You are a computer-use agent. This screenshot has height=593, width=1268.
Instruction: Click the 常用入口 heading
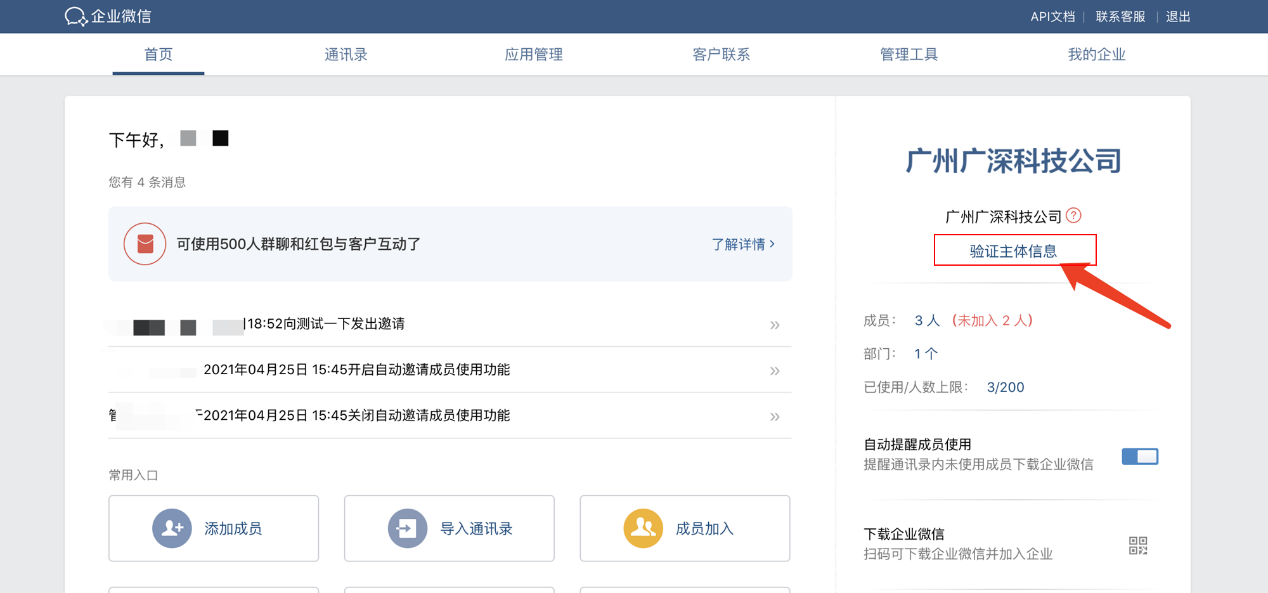tap(134, 475)
